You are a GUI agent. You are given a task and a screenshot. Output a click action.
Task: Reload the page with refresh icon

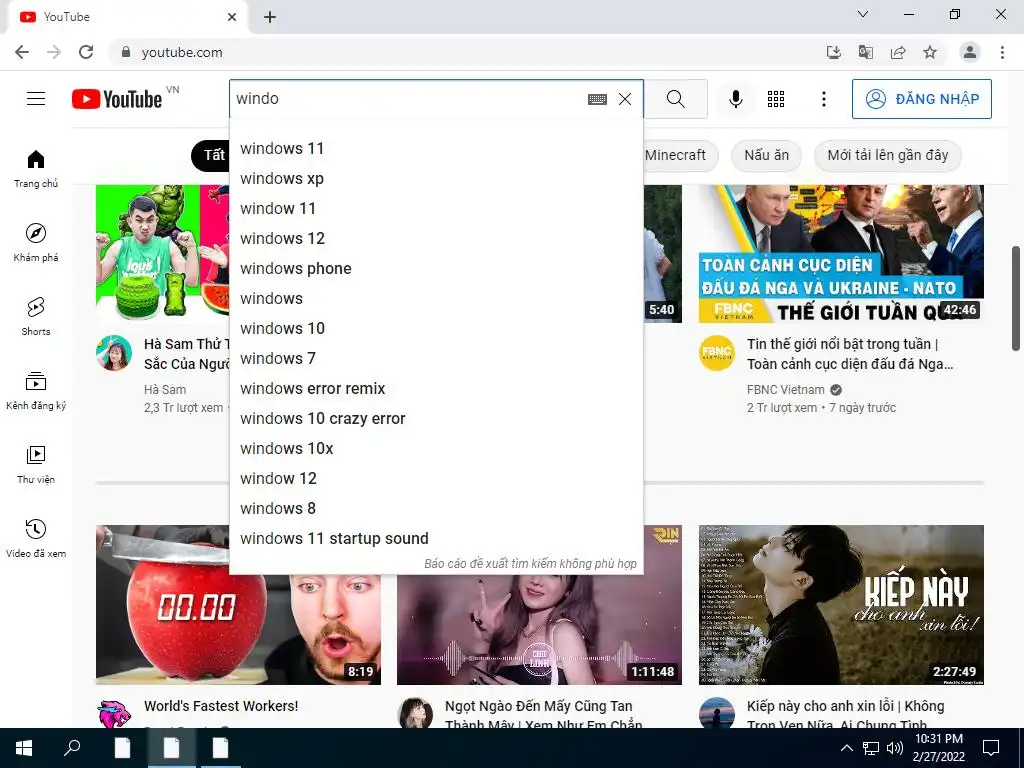point(86,52)
